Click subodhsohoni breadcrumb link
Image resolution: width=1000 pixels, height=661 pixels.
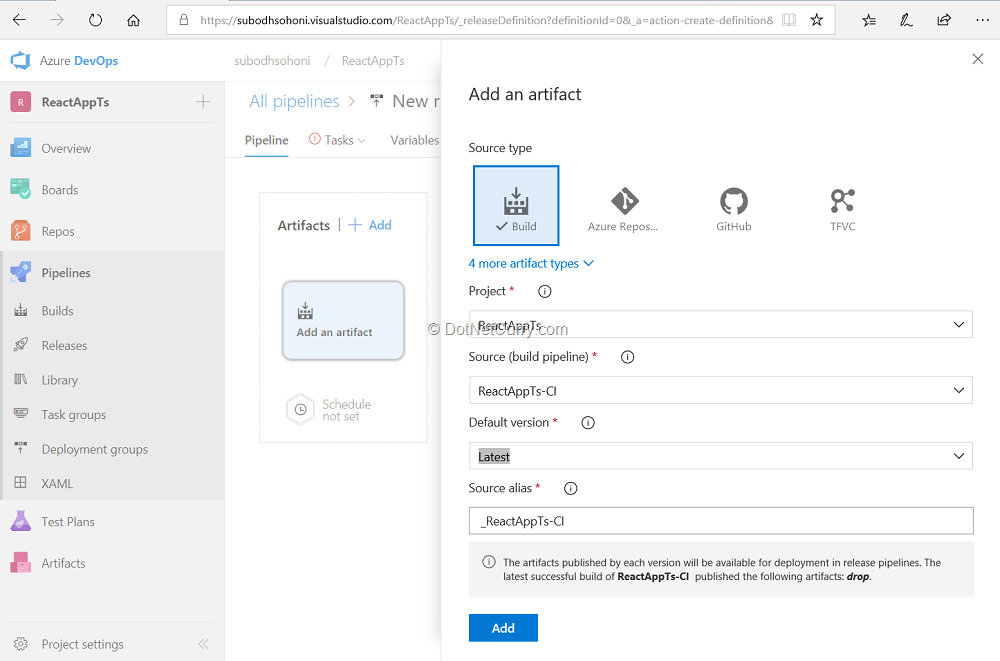point(272,61)
